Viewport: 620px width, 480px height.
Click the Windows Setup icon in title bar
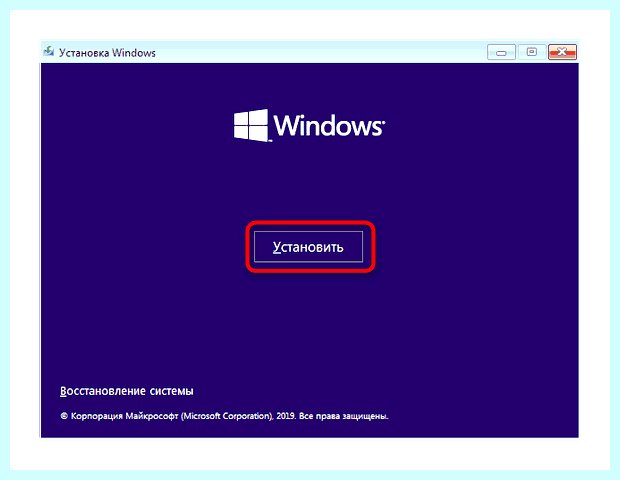tap(49, 52)
